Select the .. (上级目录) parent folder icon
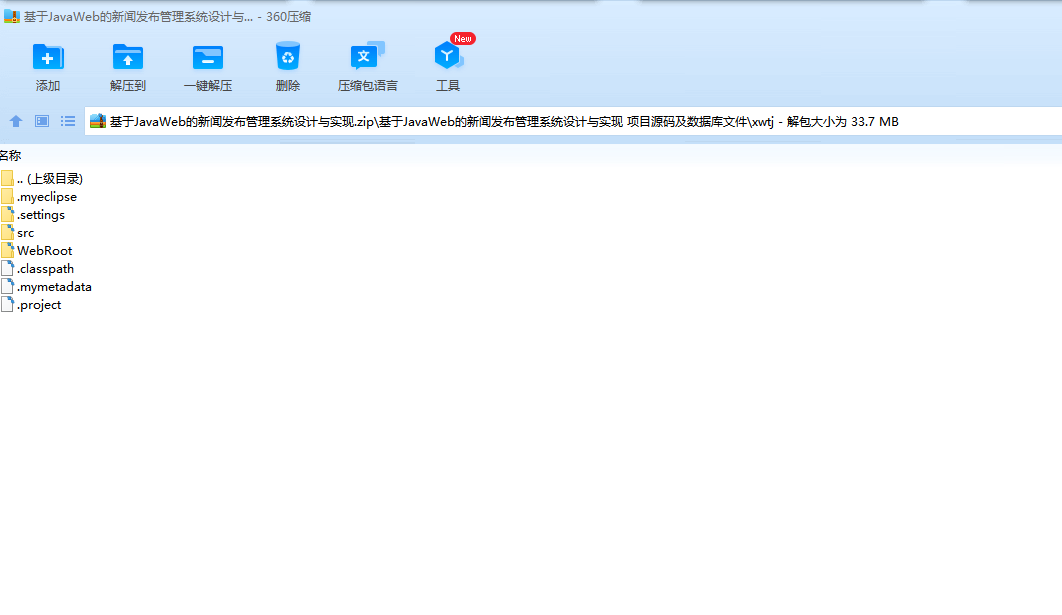This screenshot has width=1062, height=615. click(x=7, y=178)
